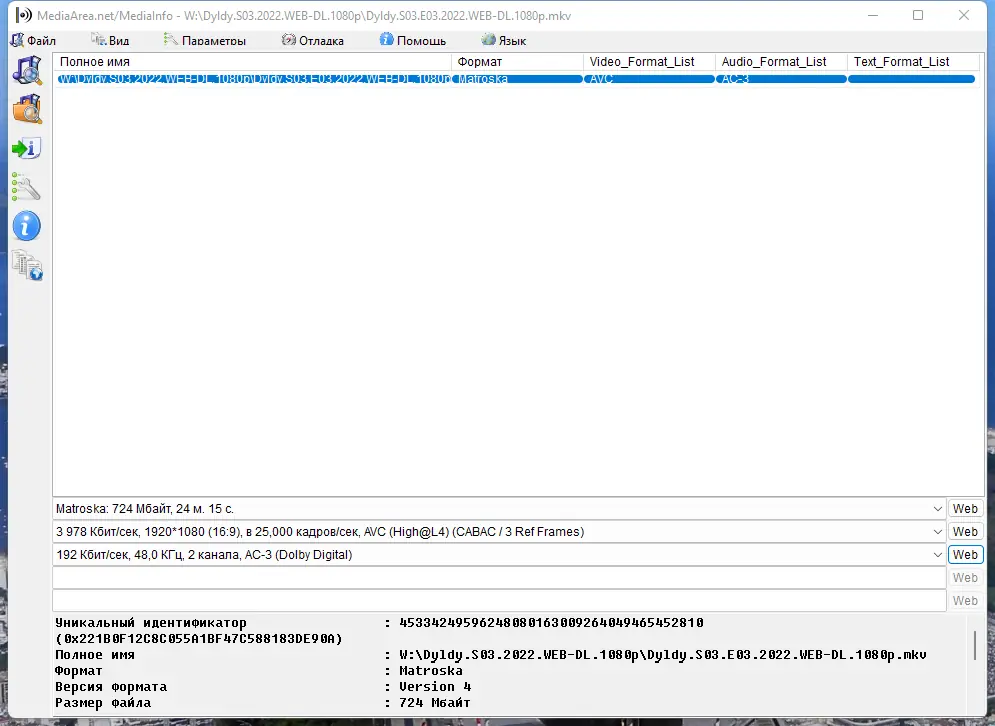Screen dimensions: 995x726
Task: Click the Video_Format_List column header
Action: (x=649, y=62)
